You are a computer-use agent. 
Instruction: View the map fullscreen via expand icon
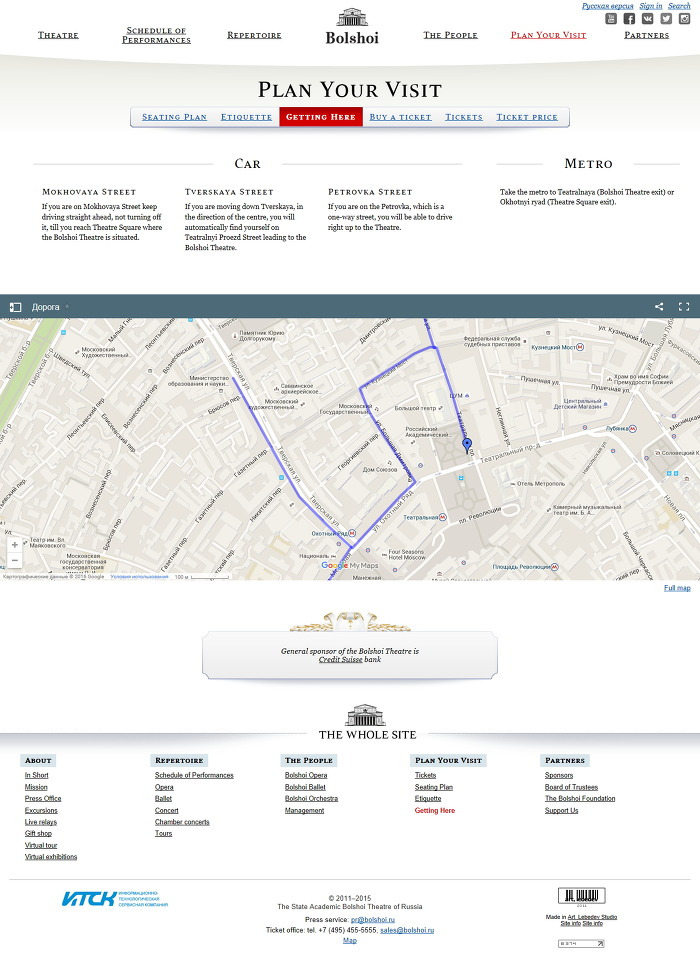tap(684, 307)
